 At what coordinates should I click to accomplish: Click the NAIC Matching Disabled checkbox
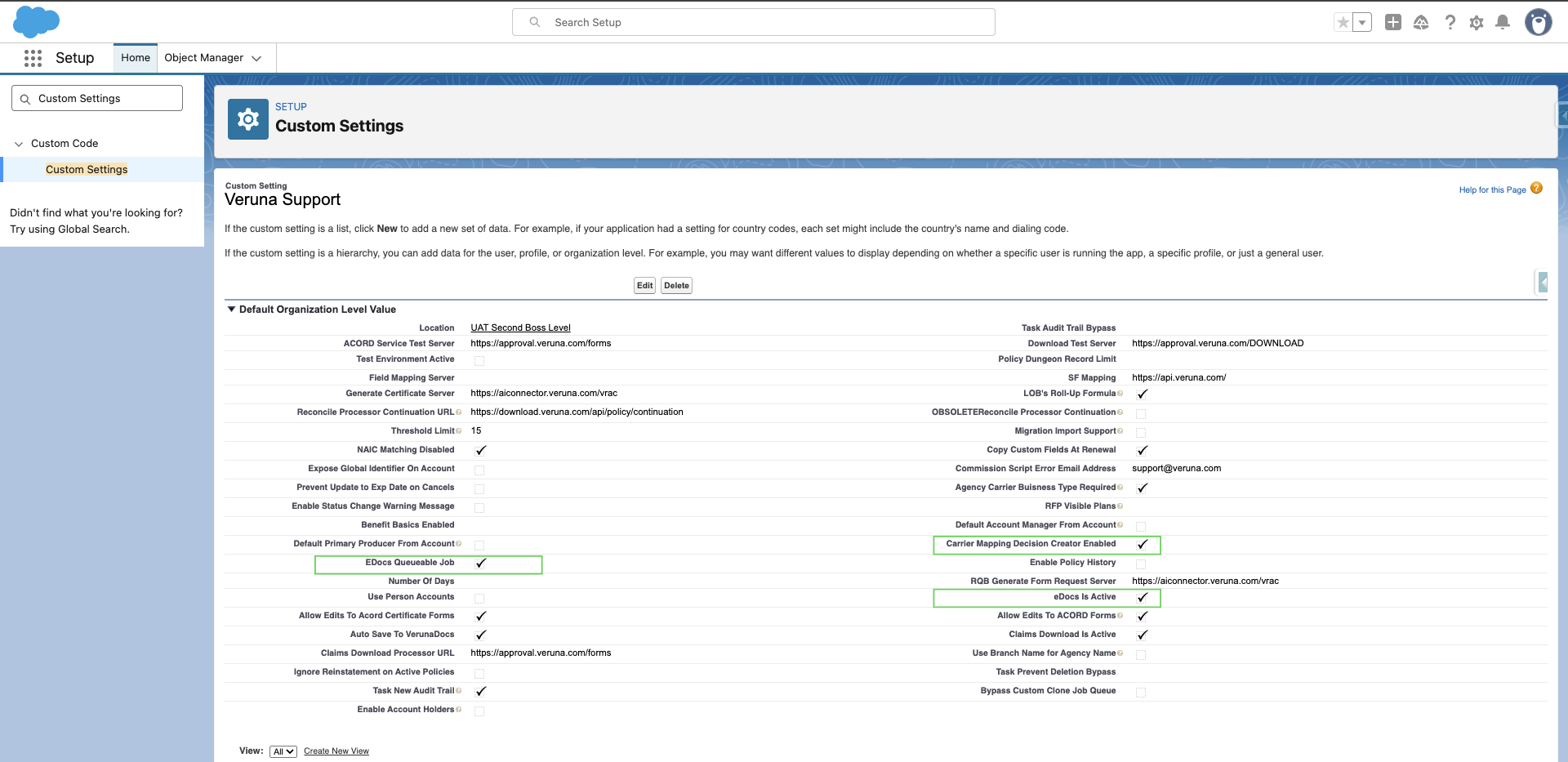coord(481,450)
